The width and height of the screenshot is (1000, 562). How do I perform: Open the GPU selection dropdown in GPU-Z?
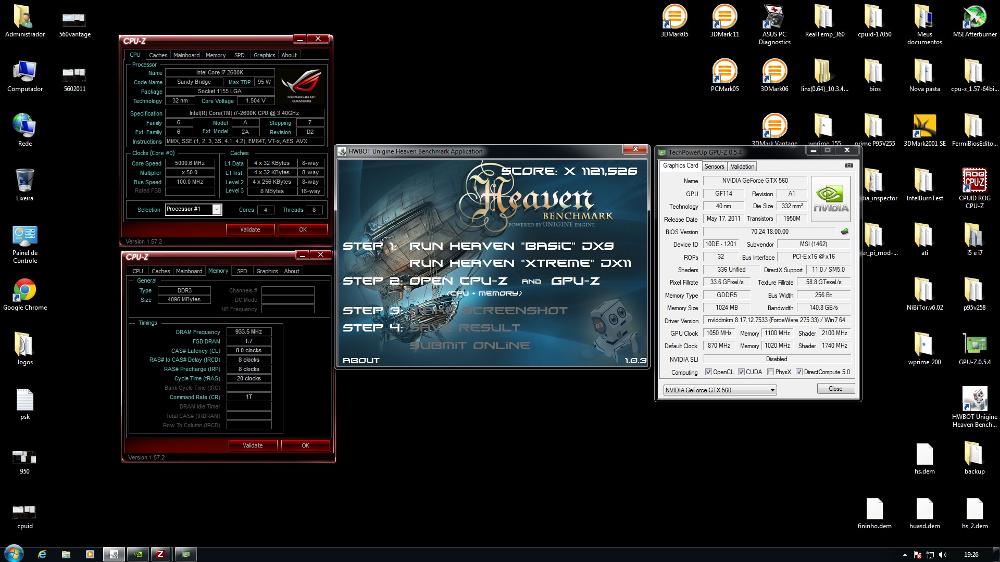719,389
